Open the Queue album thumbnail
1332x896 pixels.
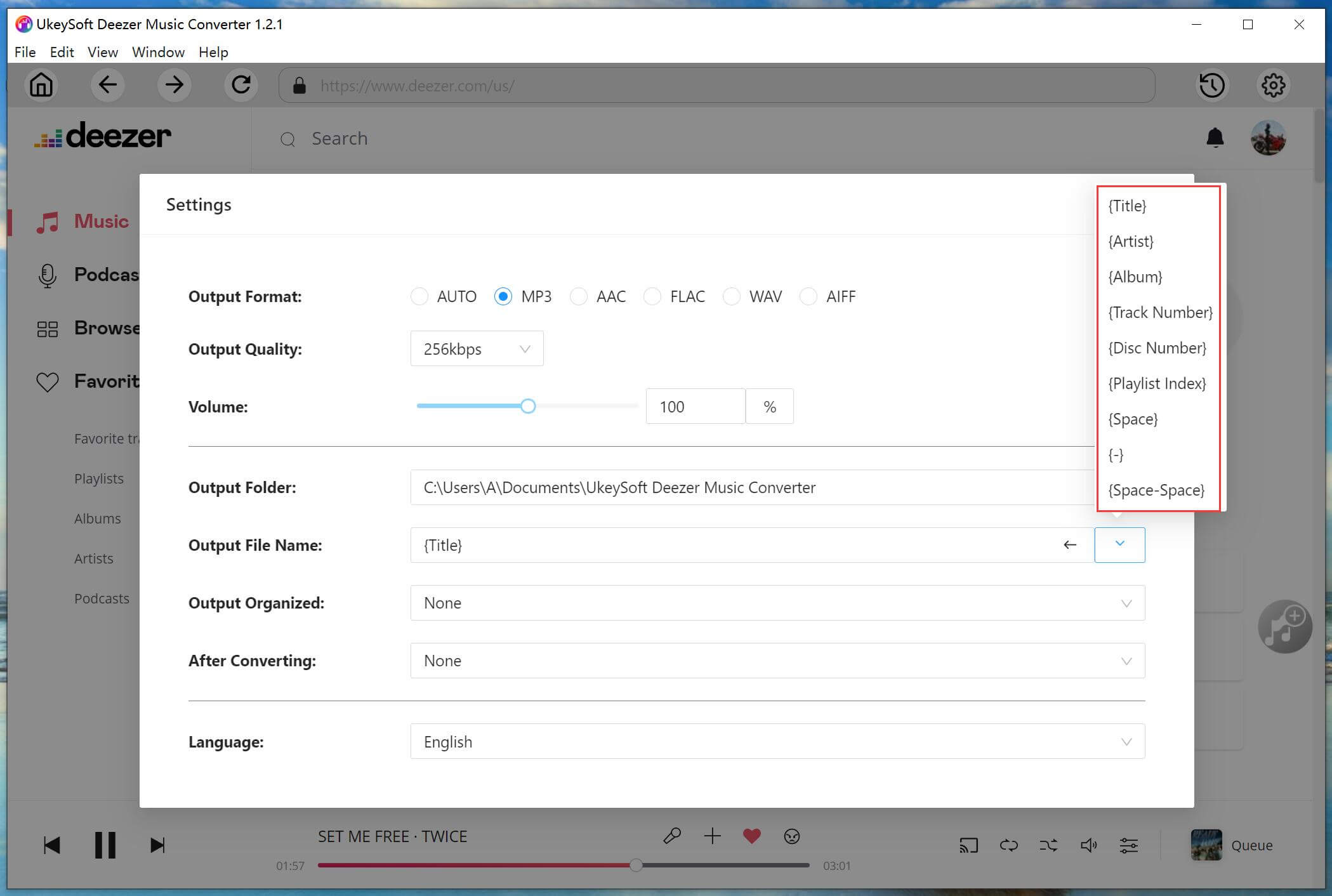click(1206, 845)
